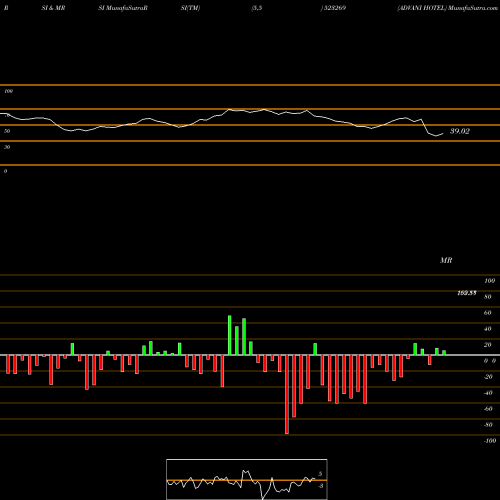Click the -60 label on MR axis

point(488,409)
